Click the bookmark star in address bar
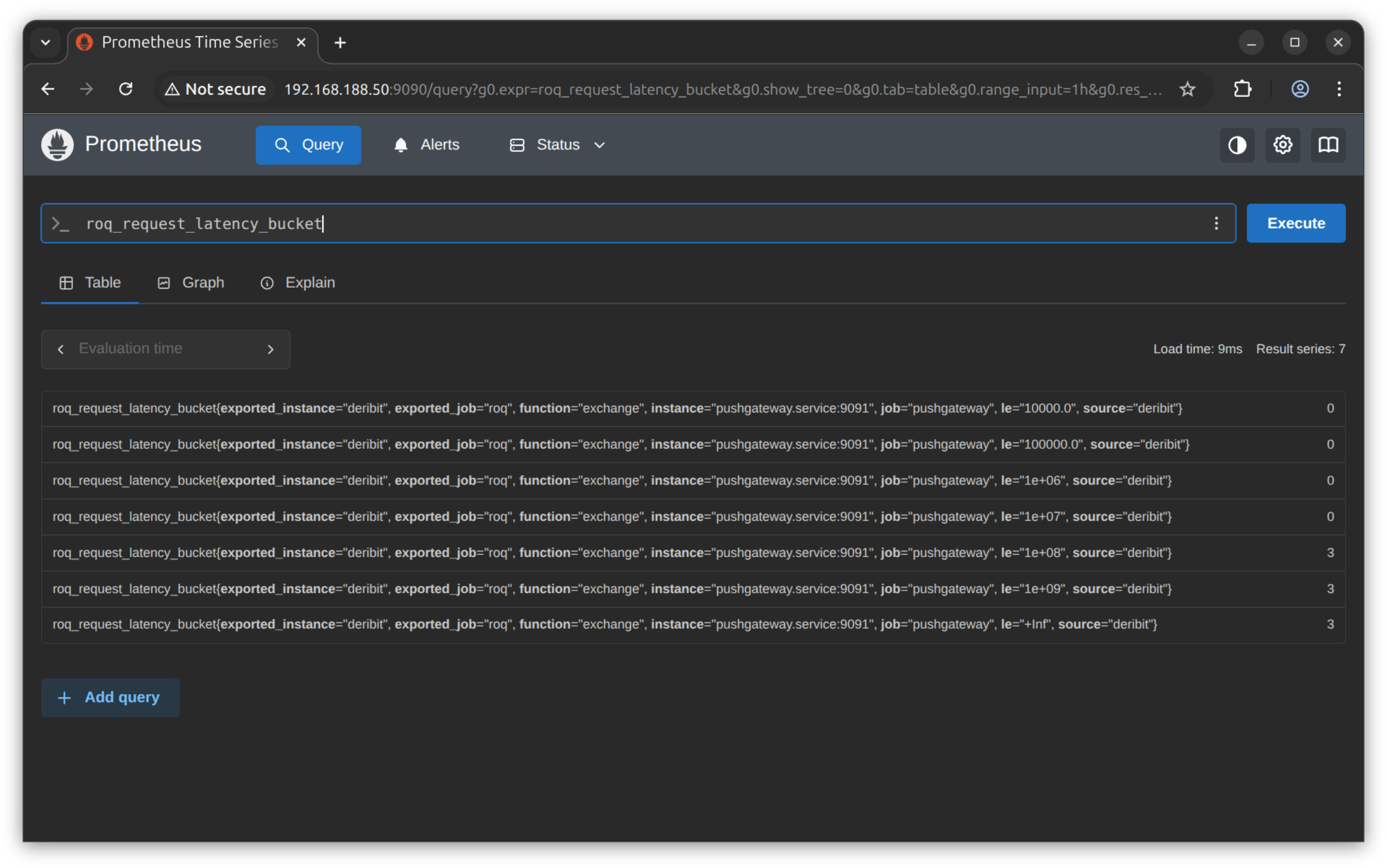Image resolution: width=1387 pixels, height=868 pixels. (x=1187, y=89)
